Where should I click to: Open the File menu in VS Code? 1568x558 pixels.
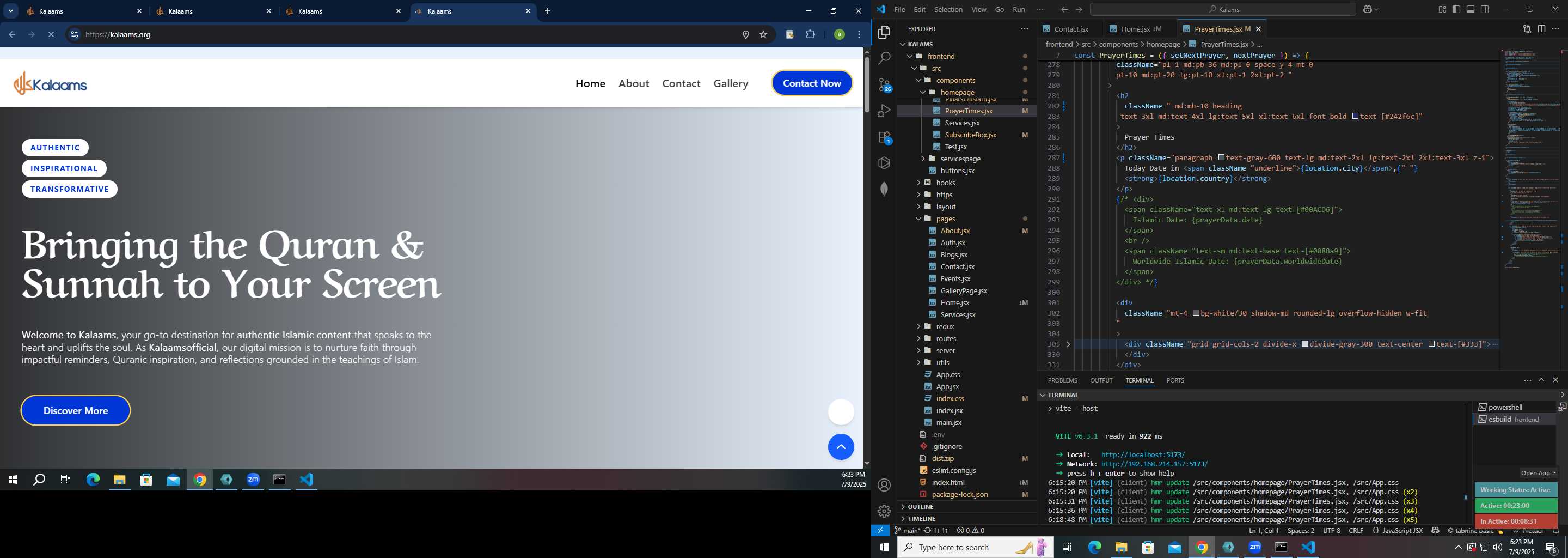(899, 10)
